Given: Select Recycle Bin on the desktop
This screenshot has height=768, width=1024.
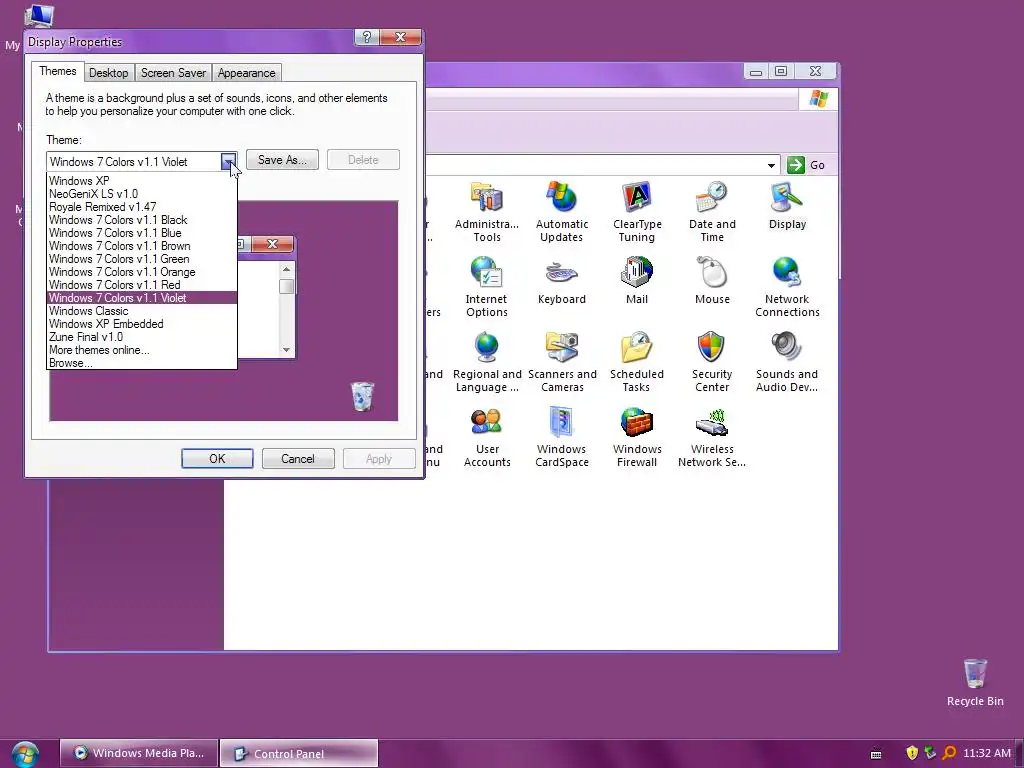Looking at the screenshot, I should click(975, 682).
